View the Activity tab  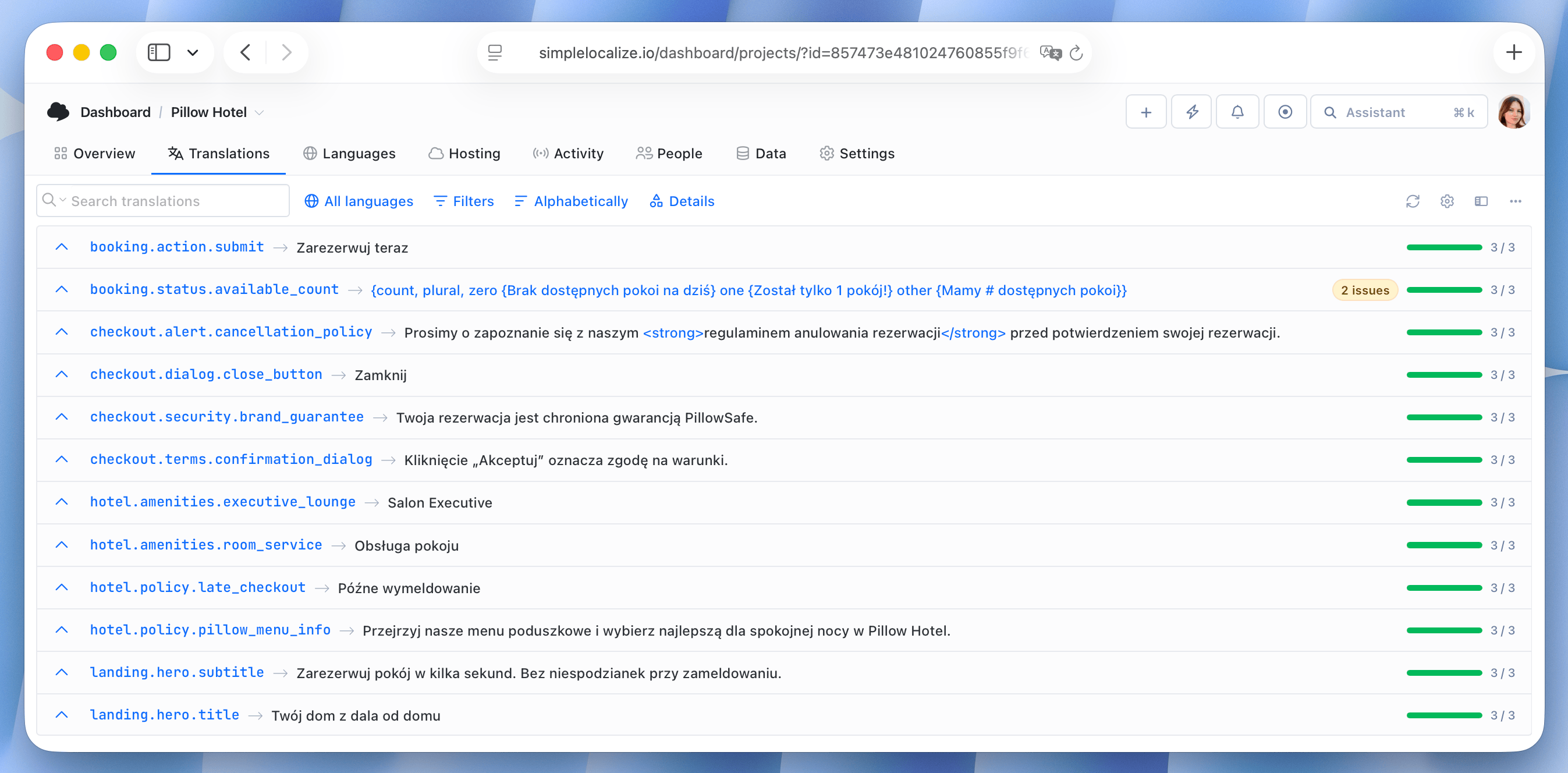568,154
